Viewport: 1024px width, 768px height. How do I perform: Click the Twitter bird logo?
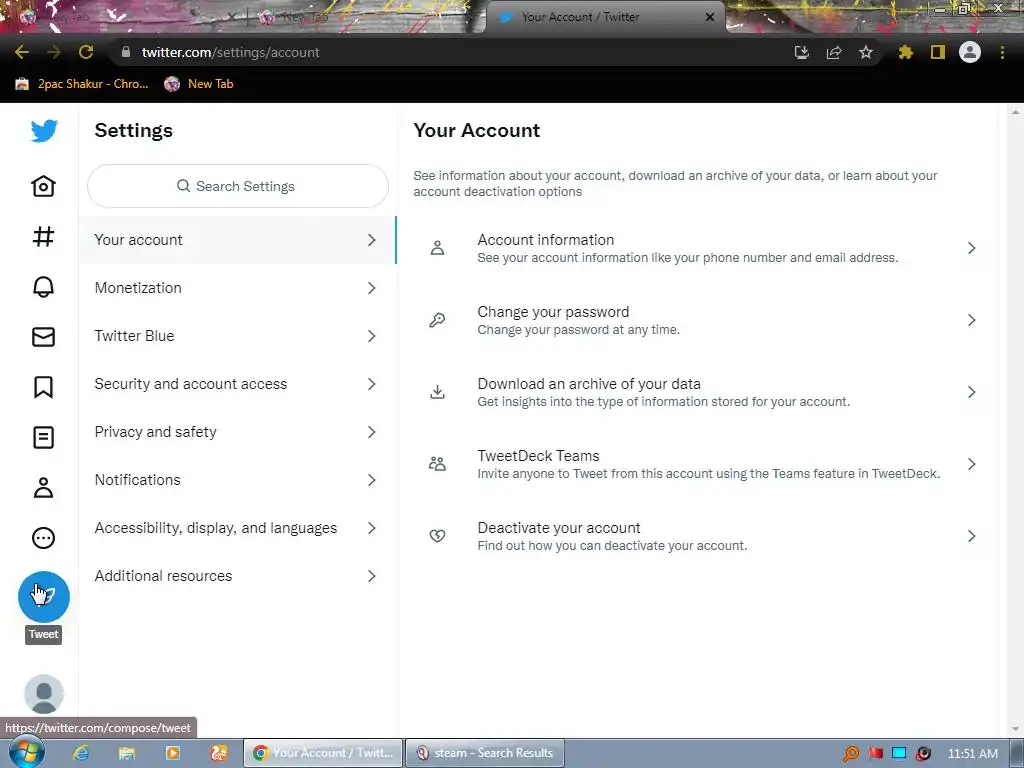pos(44,131)
